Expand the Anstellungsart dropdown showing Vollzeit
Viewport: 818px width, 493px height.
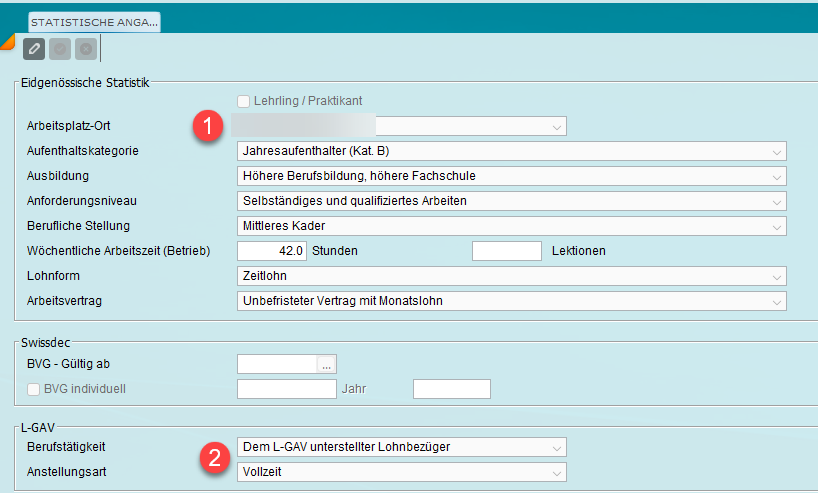point(556,471)
